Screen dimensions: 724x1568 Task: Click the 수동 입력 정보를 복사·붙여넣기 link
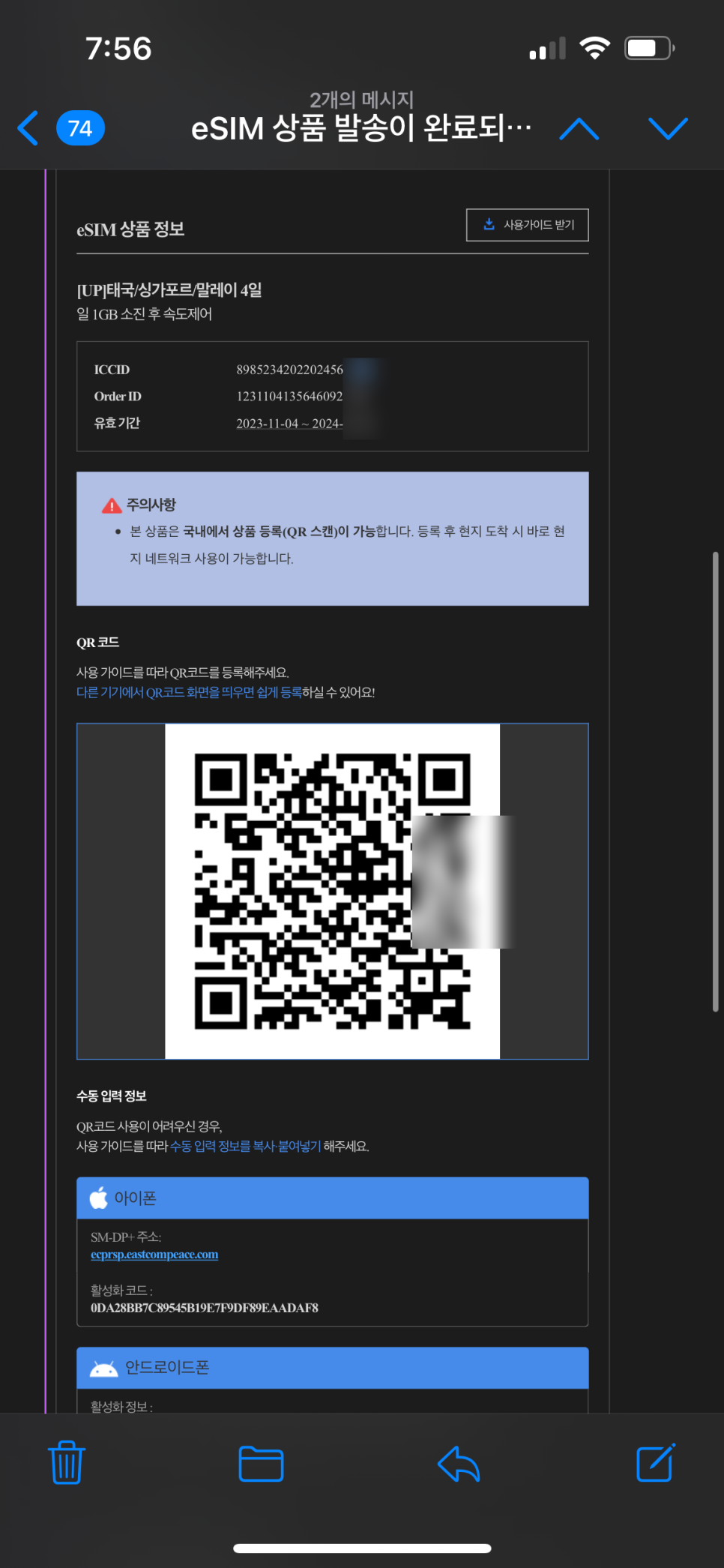point(245,1146)
